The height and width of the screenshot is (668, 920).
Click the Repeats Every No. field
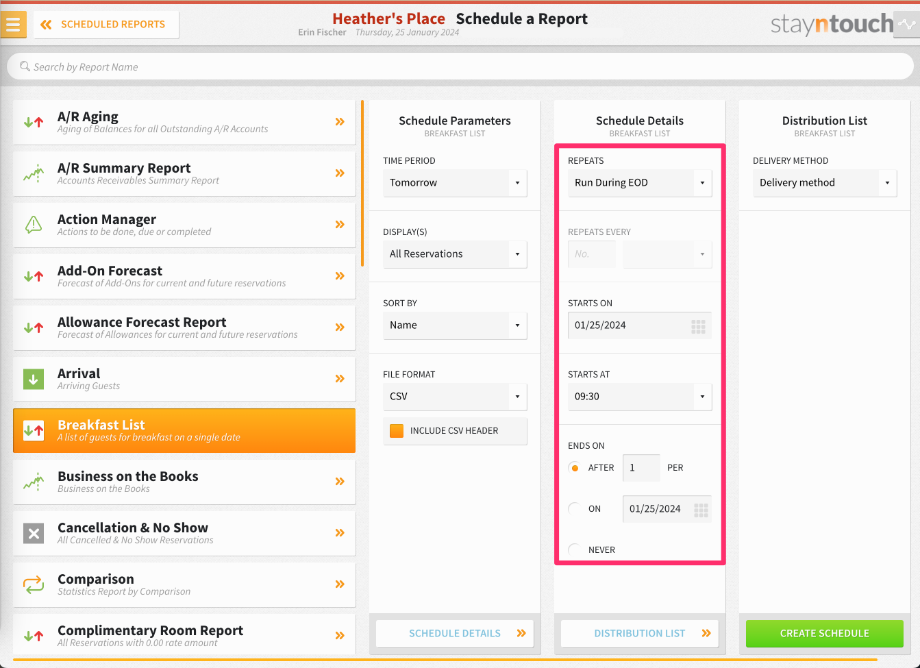(x=591, y=255)
